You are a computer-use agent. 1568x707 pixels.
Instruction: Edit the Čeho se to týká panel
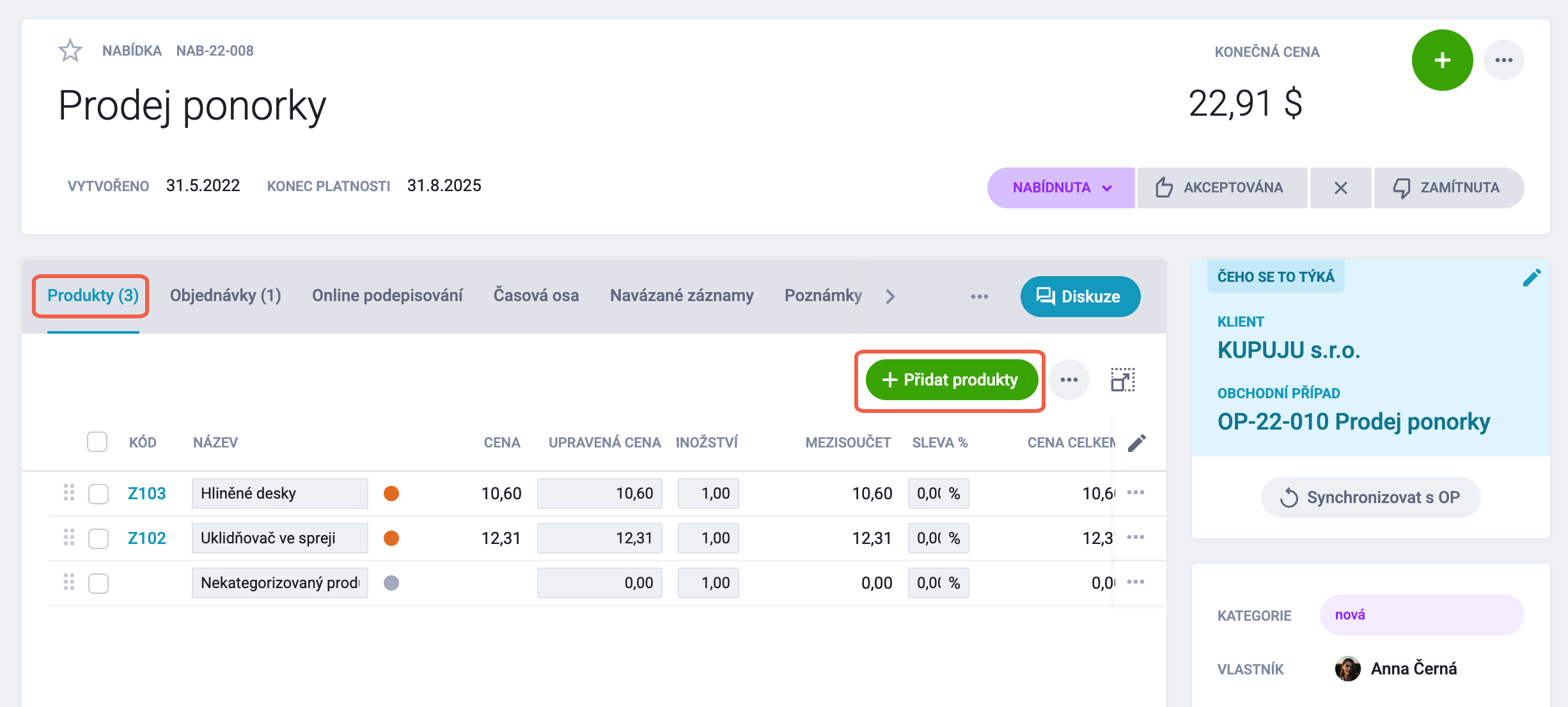point(1532,277)
